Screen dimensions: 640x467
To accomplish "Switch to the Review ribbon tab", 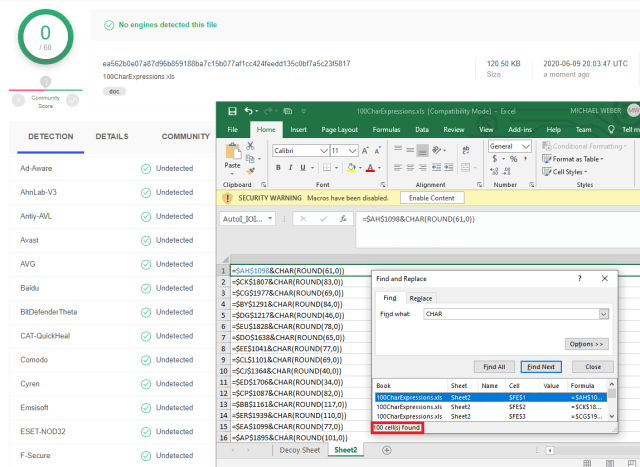I will click(454, 130).
